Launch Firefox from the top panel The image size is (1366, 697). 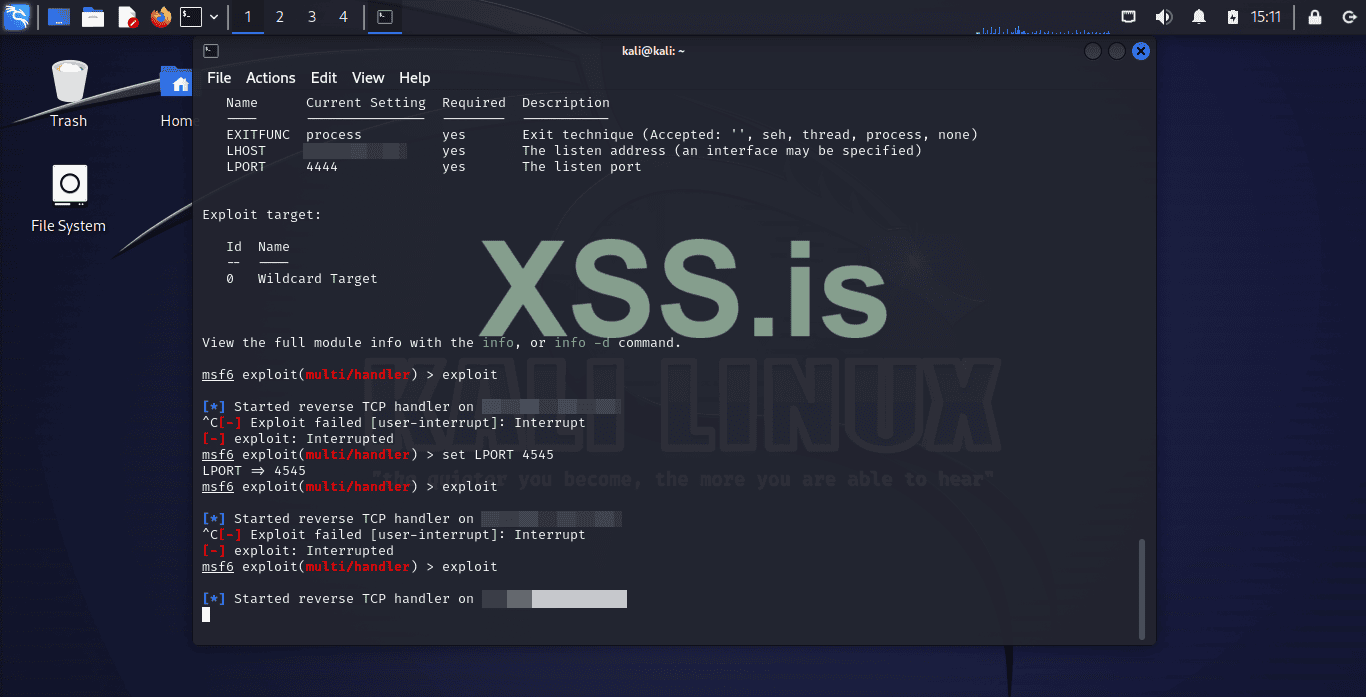[160, 17]
